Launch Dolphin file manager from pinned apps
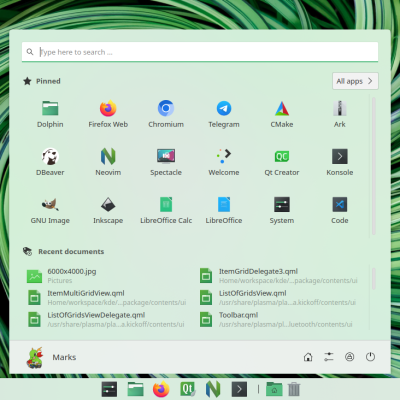This screenshot has width=400, height=400. [x=50, y=114]
